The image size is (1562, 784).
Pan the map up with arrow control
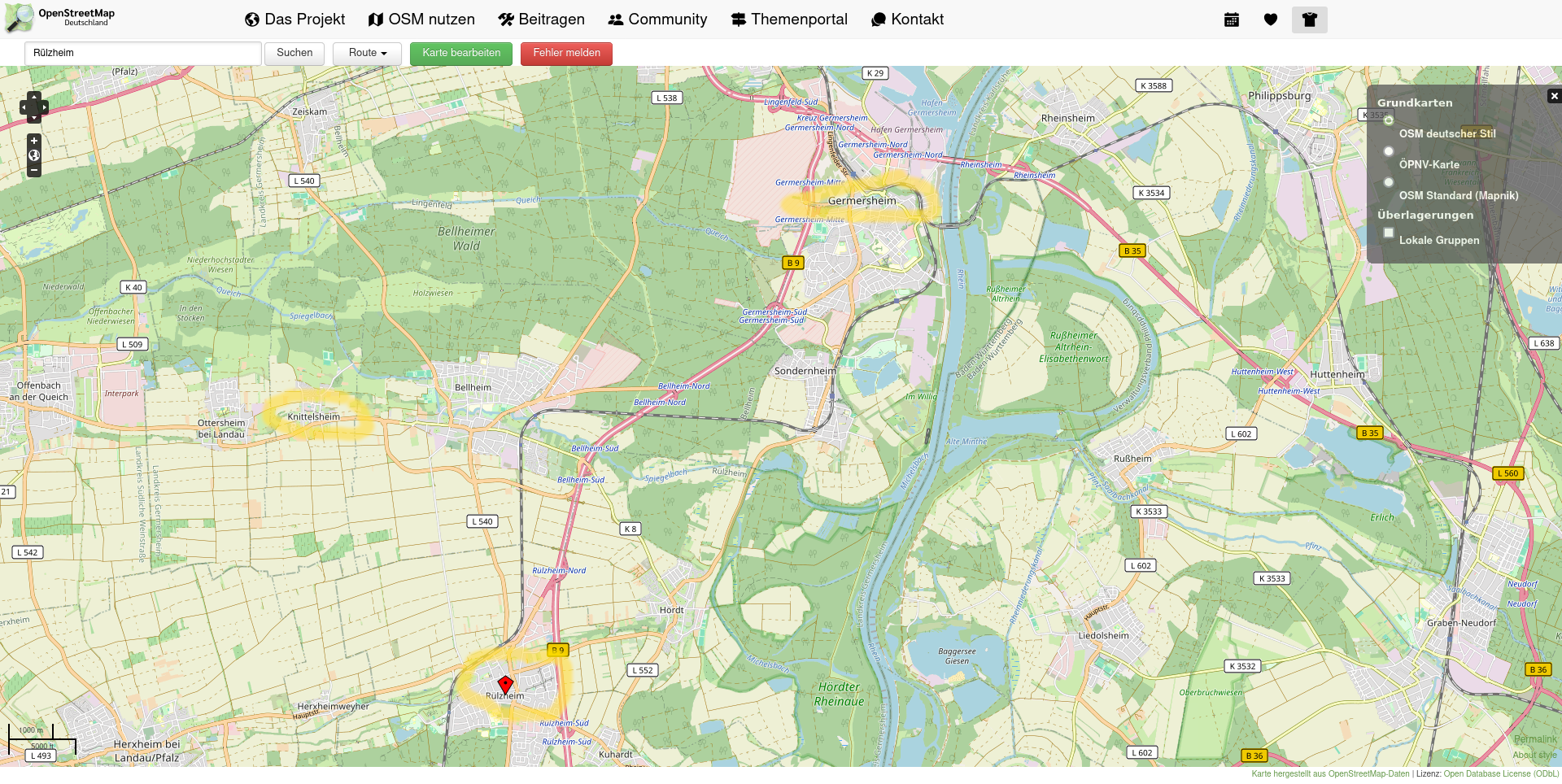pyautogui.click(x=33, y=97)
